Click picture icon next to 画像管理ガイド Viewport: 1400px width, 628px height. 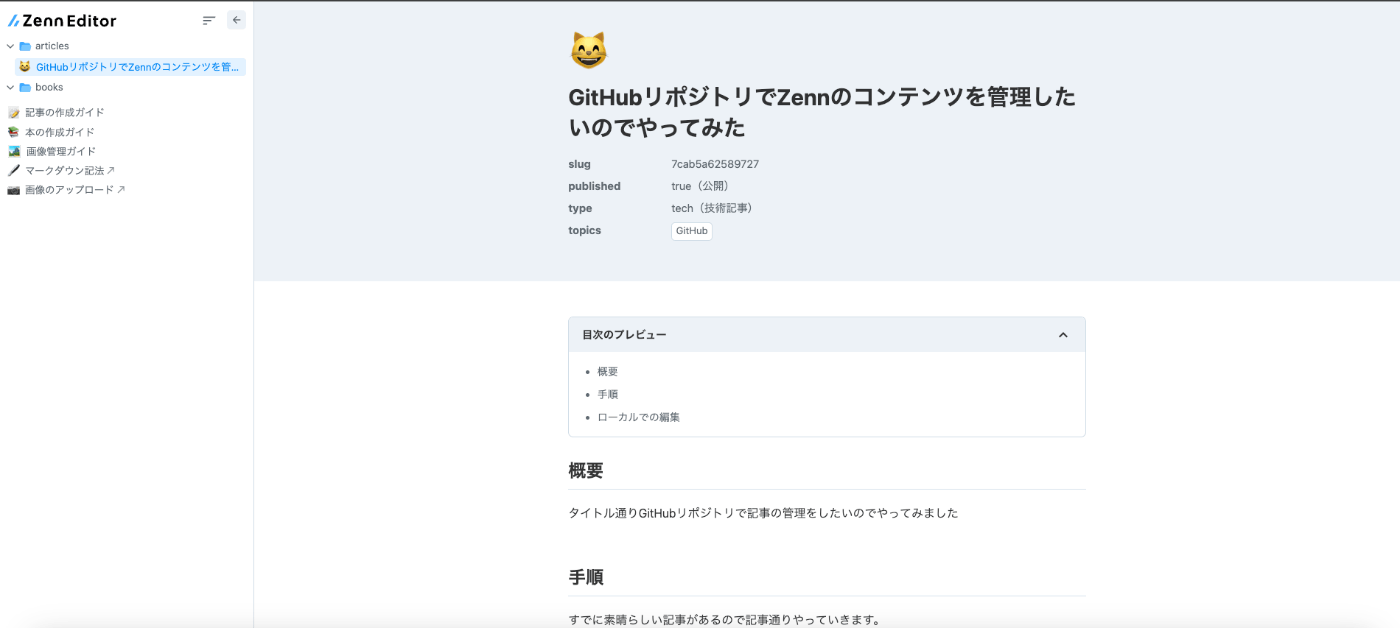pos(14,151)
